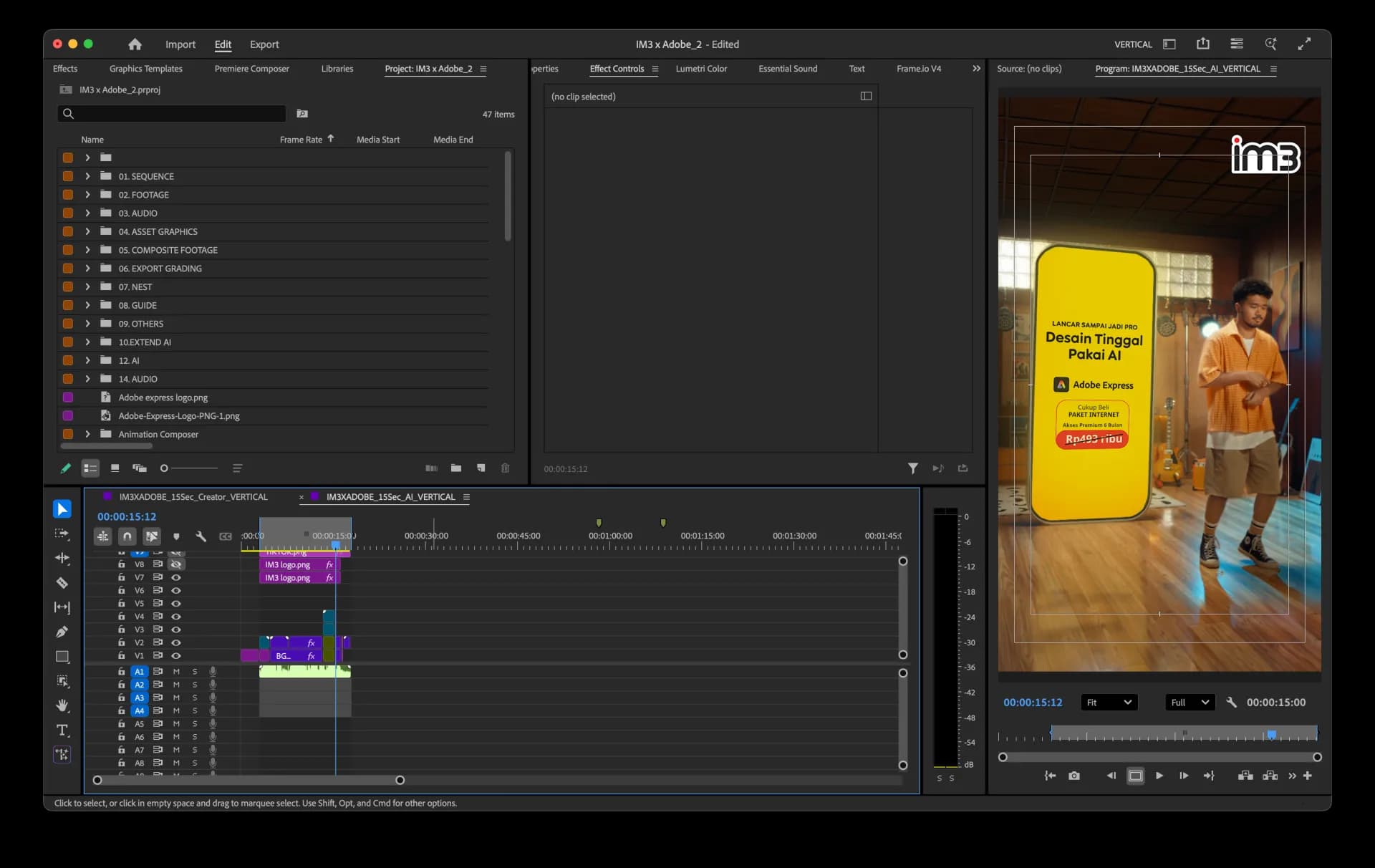The image size is (1375, 868).
Task: Open timeline display settings wrench
Action: pos(201,536)
